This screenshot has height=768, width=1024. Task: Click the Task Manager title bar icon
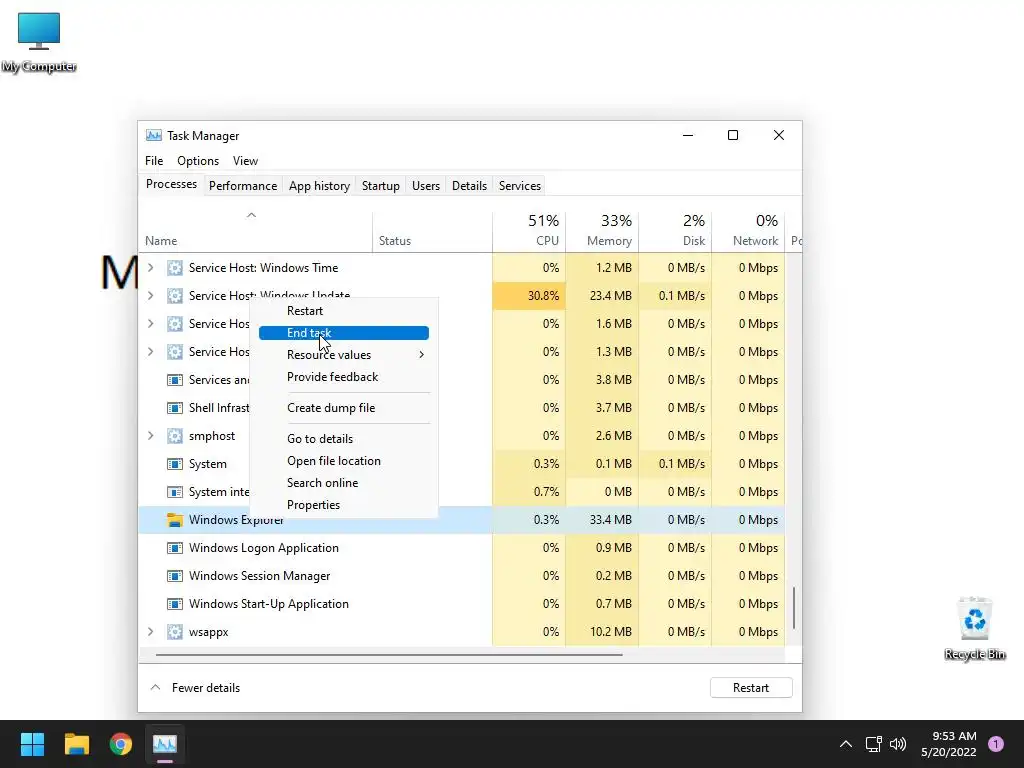[x=153, y=135]
